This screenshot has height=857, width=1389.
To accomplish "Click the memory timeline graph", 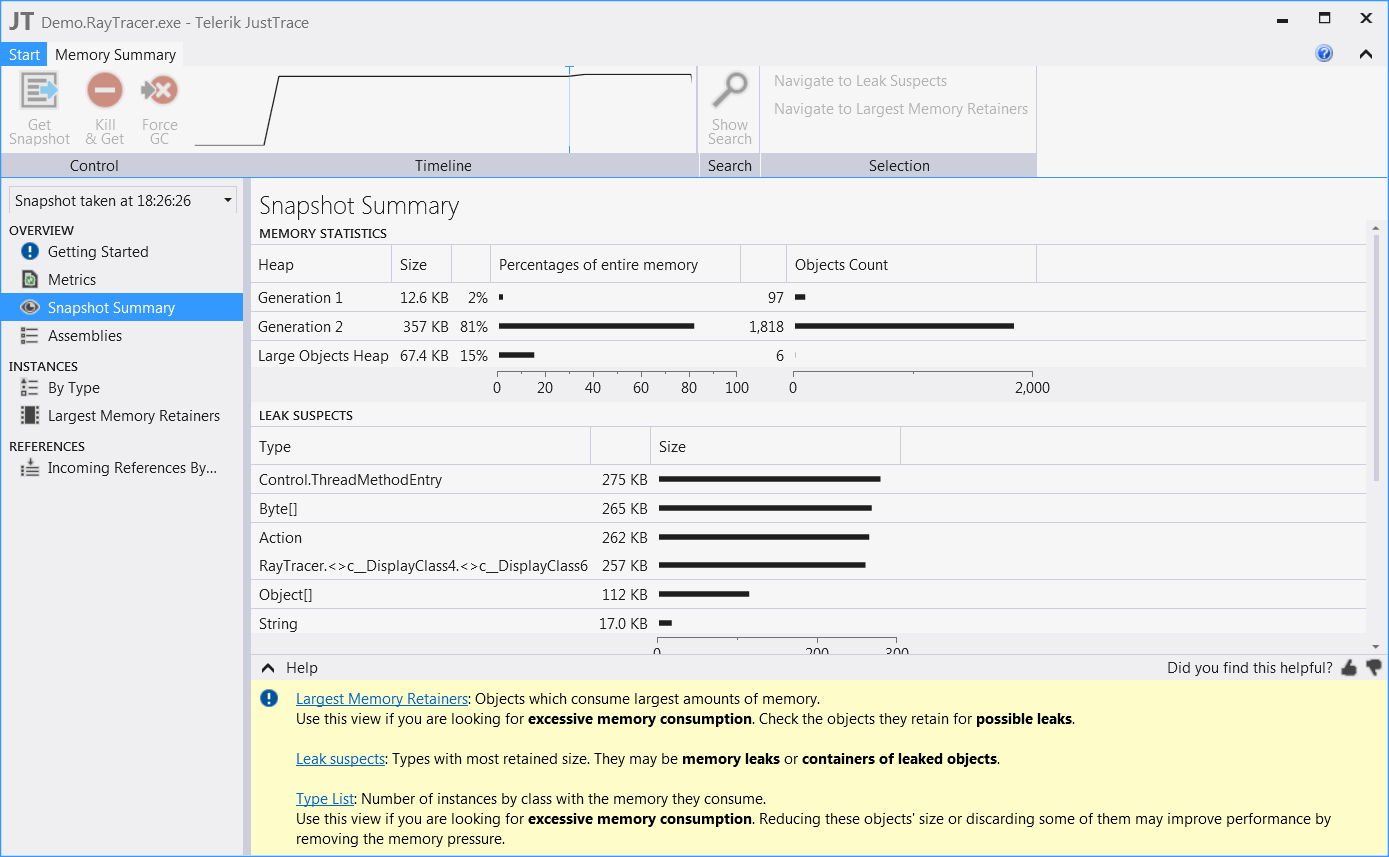I will point(444,110).
